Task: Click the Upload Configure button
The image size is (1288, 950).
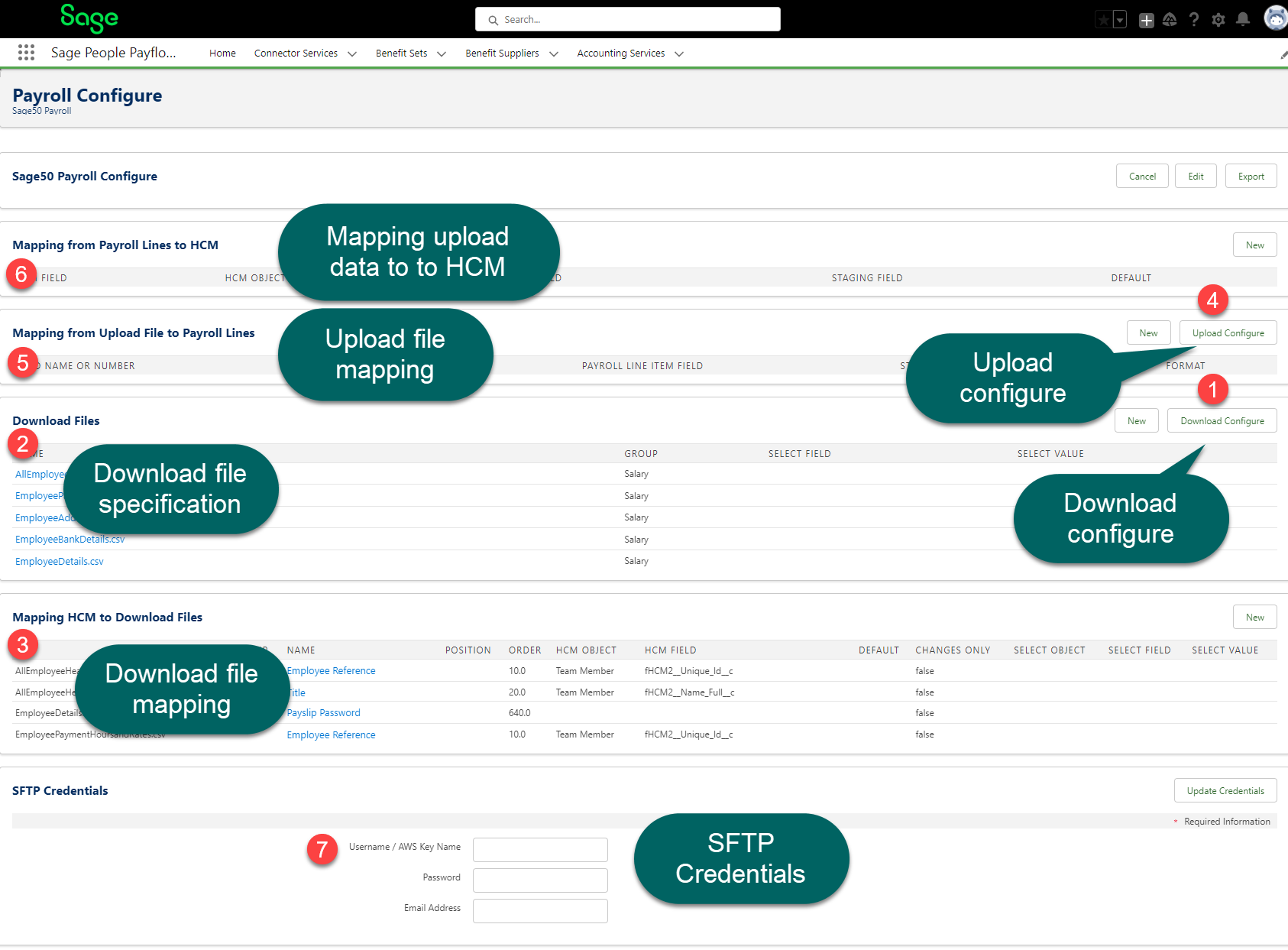Action: (x=1228, y=333)
